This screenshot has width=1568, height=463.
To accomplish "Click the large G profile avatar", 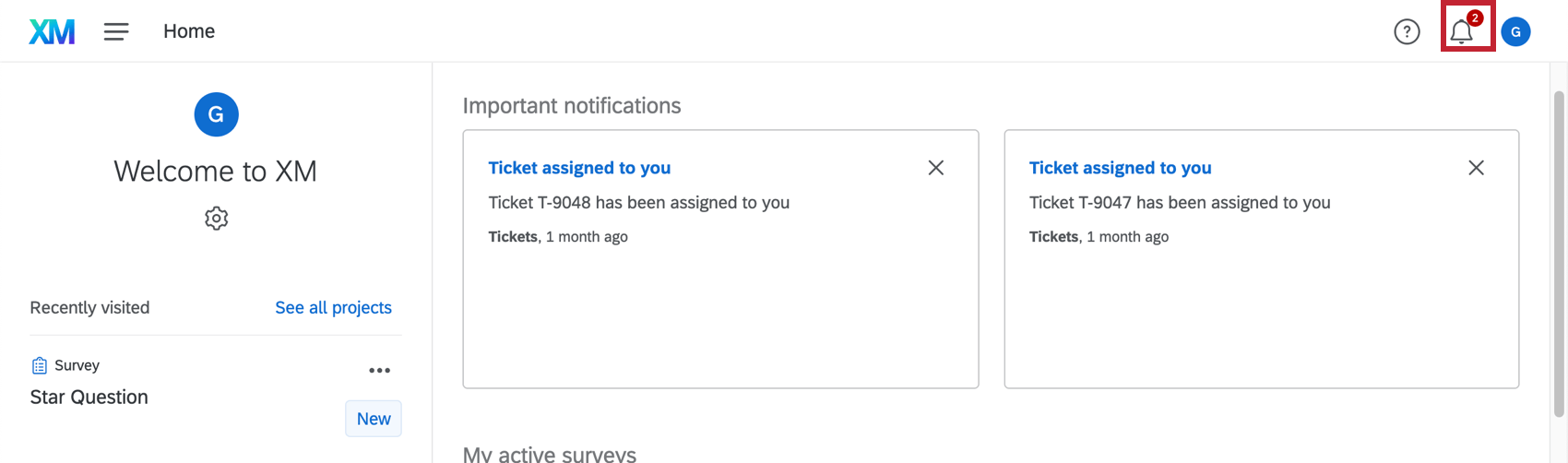I will 216,114.
